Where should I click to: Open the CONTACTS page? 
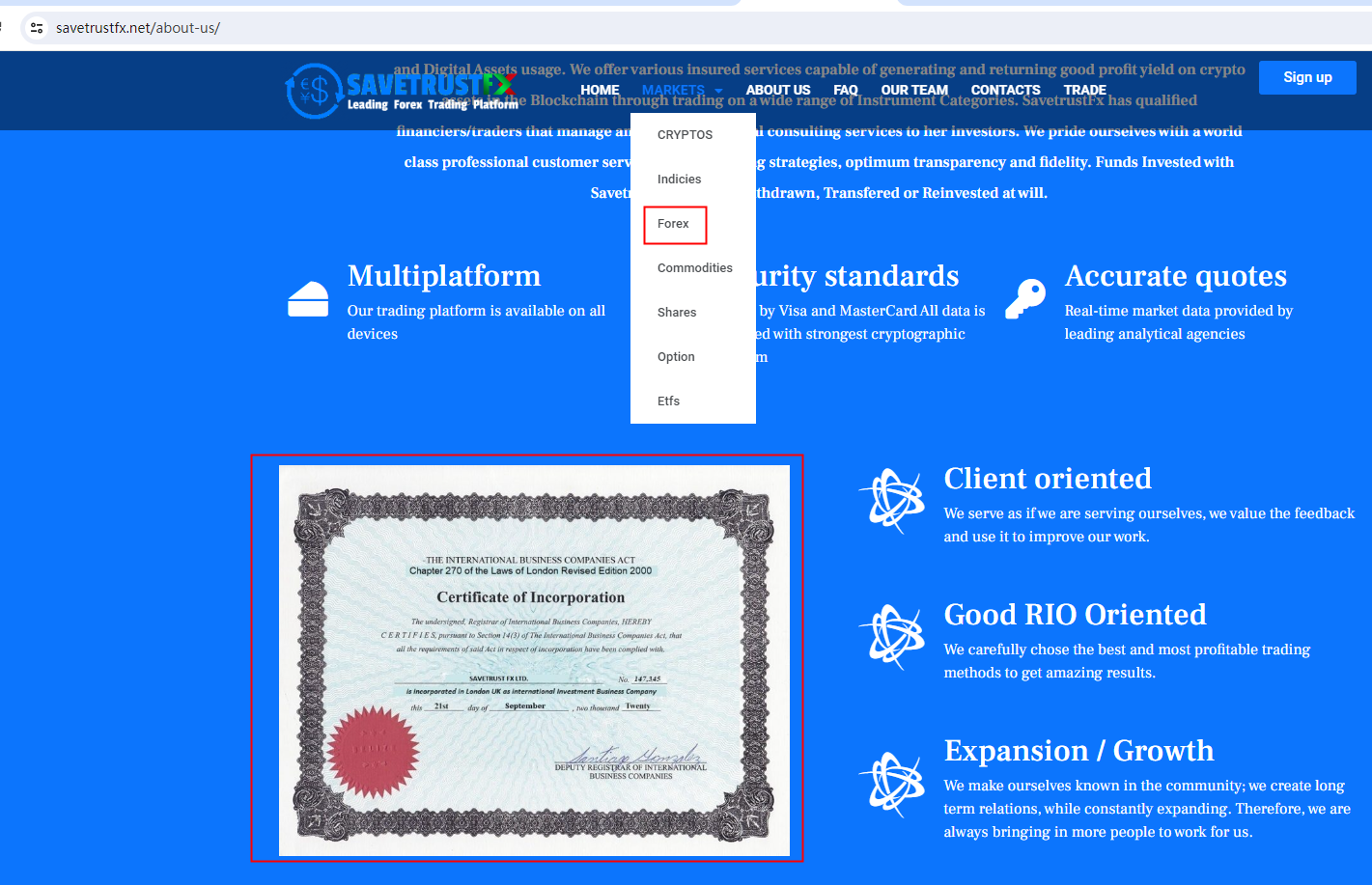coord(1005,90)
